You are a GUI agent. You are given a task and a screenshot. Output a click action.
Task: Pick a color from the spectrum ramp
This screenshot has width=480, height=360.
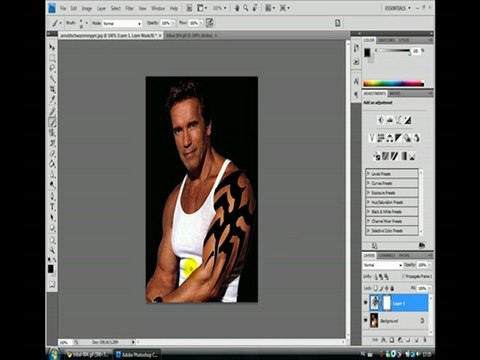pos(394,83)
